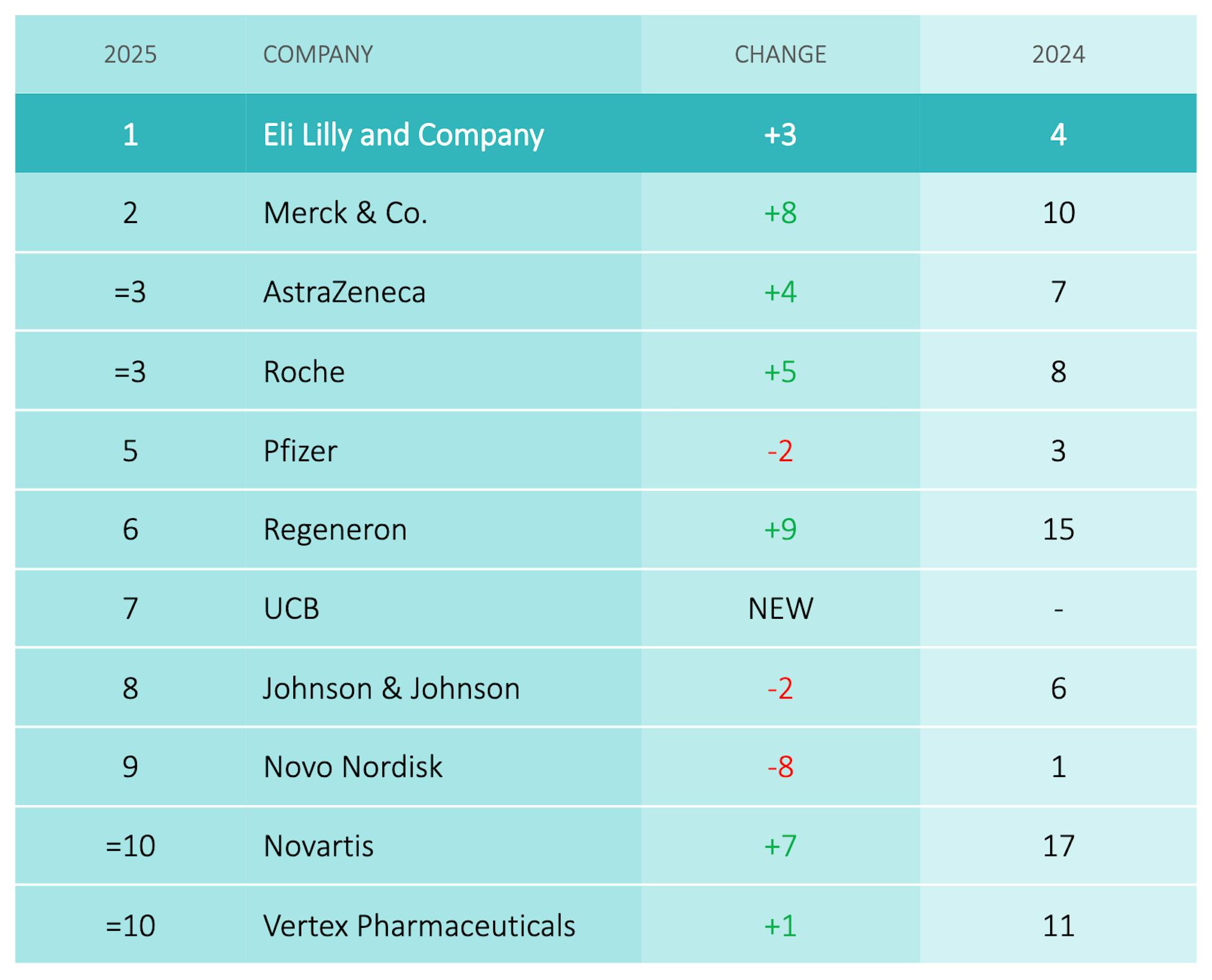Image resolution: width=1212 pixels, height=980 pixels.
Task: Select the Eli Lilly and Company cell
Action: coord(403,135)
